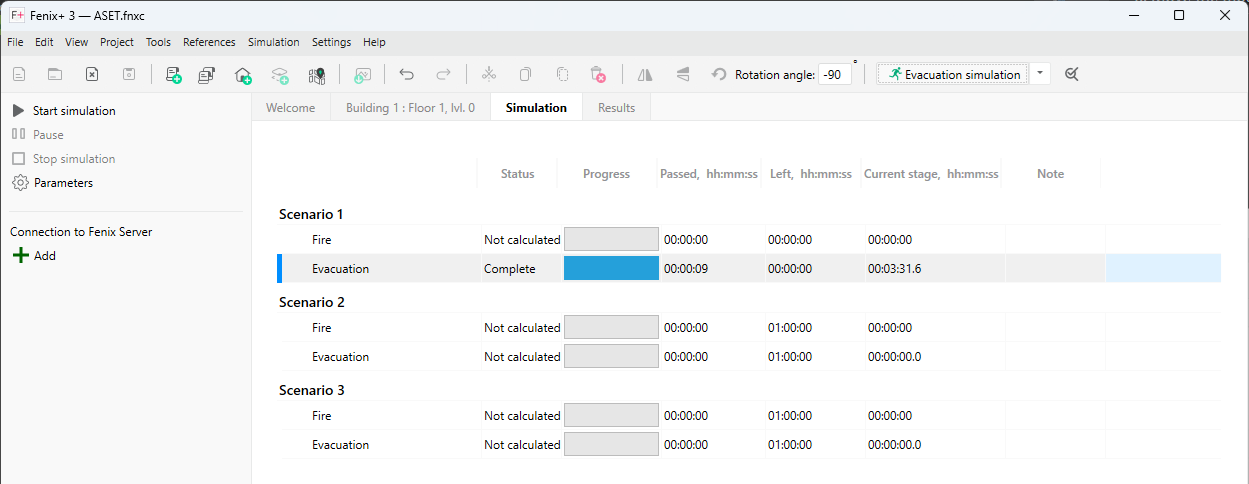The image size is (1249, 484).
Task: Click the Progress column header
Action: click(607, 174)
